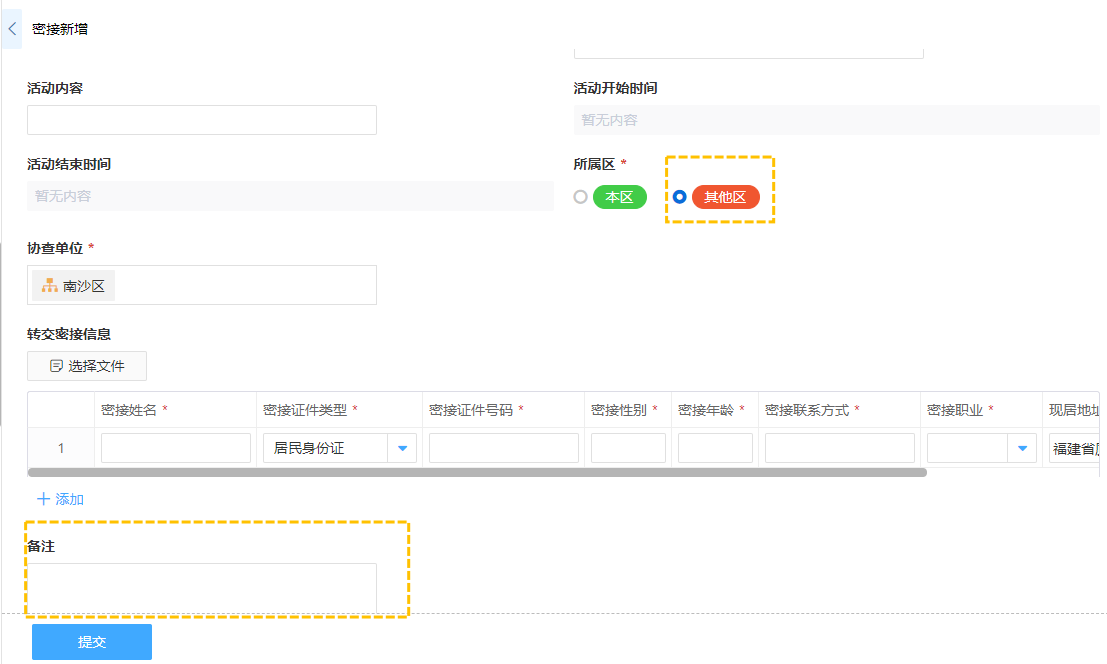
Task: Click the back arrow beside 密接新增
Action: click(x=12, y=30)
